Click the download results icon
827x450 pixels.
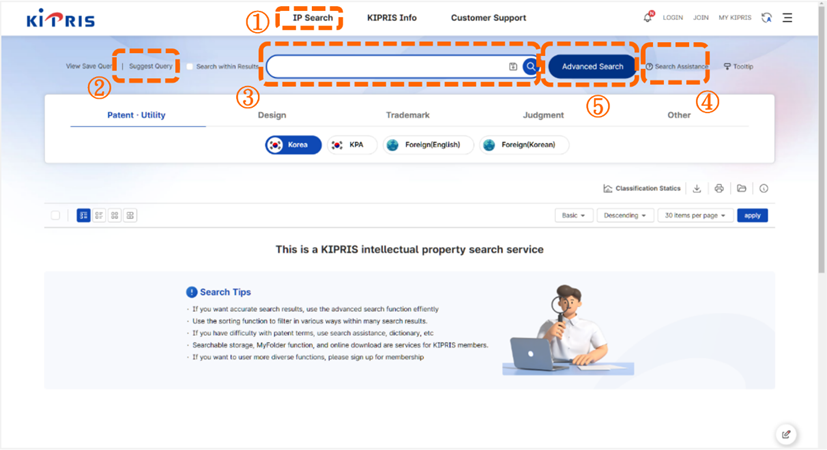697,188
